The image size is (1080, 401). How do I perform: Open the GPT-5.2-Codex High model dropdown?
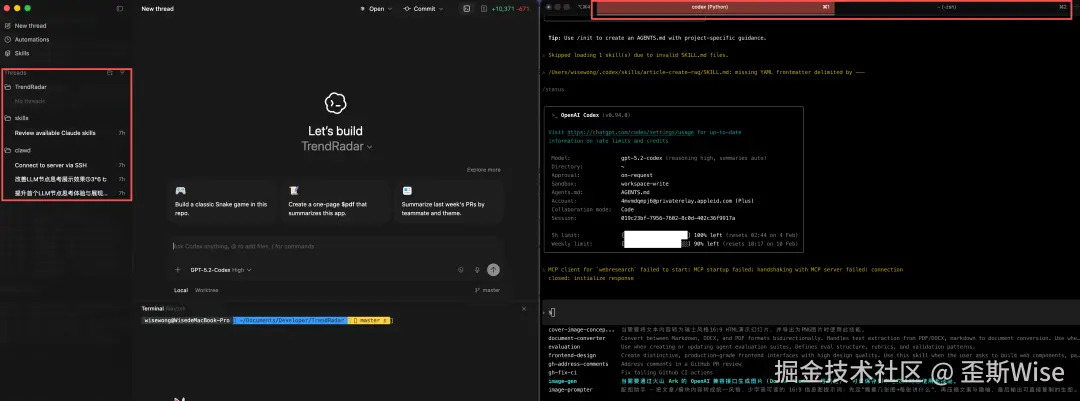point(220,270)
